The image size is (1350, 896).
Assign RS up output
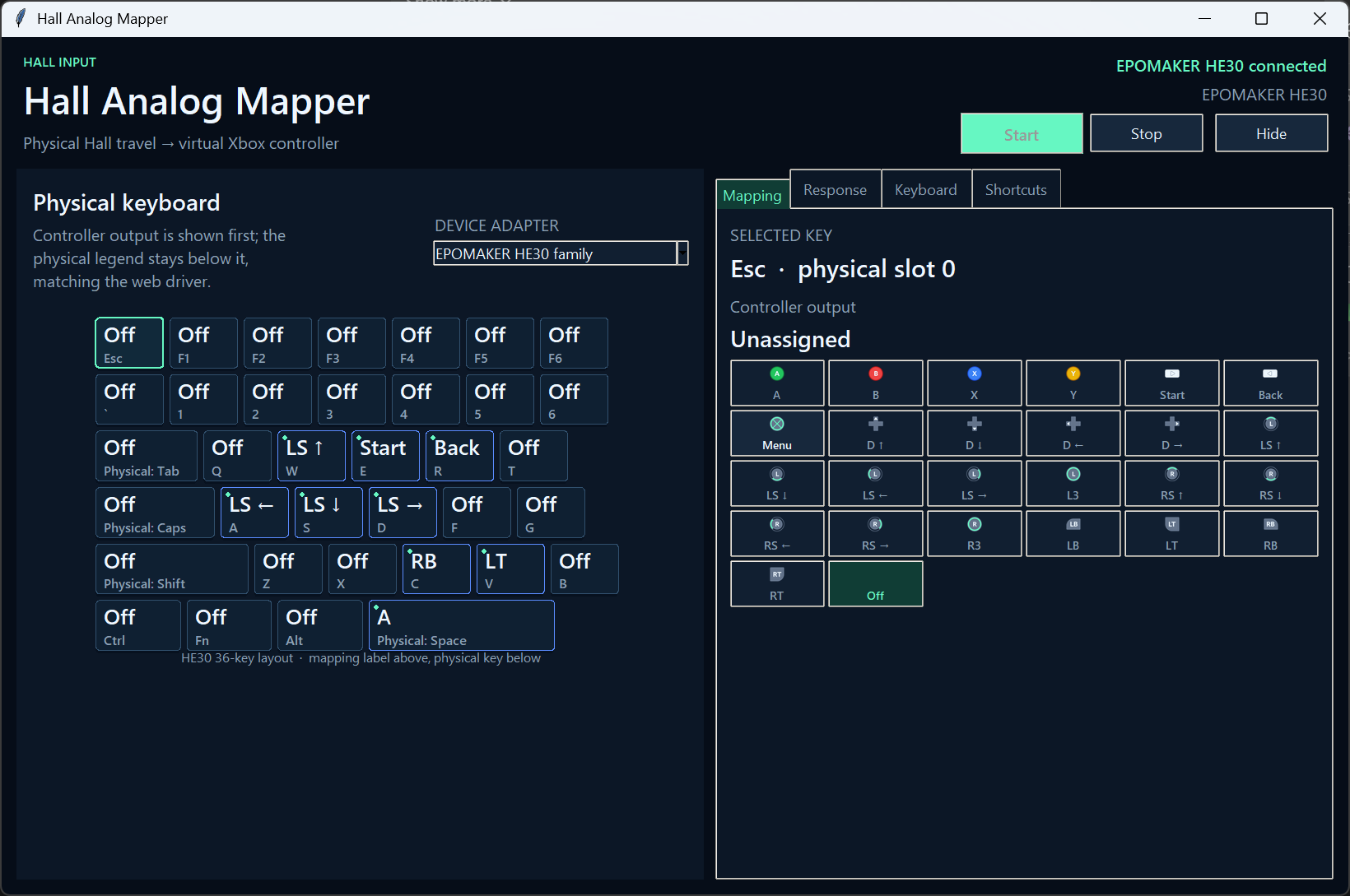(x=1172, y=483)
